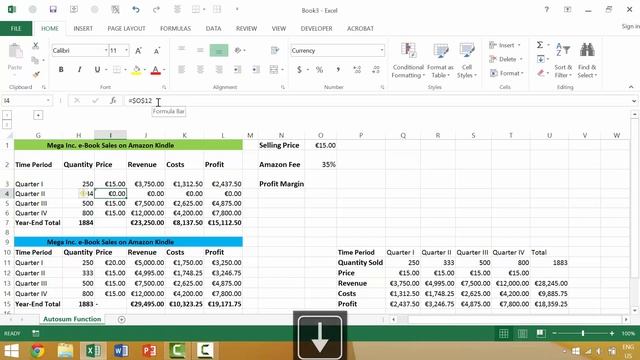Apply accounting number format with dollar icon
Image resolution: width=640 pixels, height=360 pixels.
click(299, 70)
